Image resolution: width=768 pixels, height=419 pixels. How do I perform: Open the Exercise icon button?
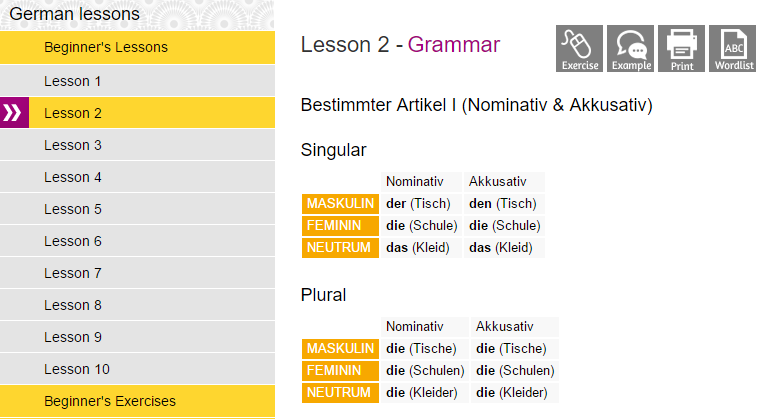579,49
